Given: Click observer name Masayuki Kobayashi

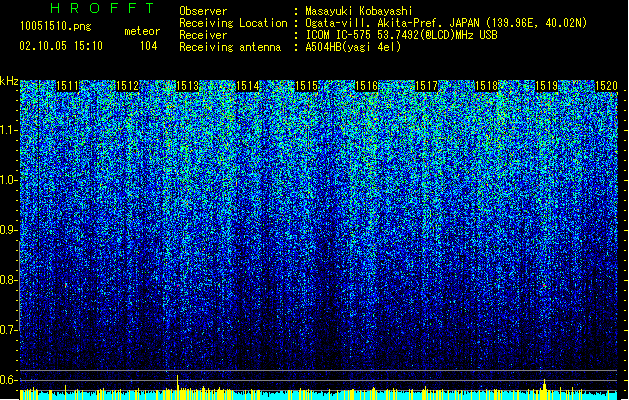Looking at the screenshot, I should [358, 11].
